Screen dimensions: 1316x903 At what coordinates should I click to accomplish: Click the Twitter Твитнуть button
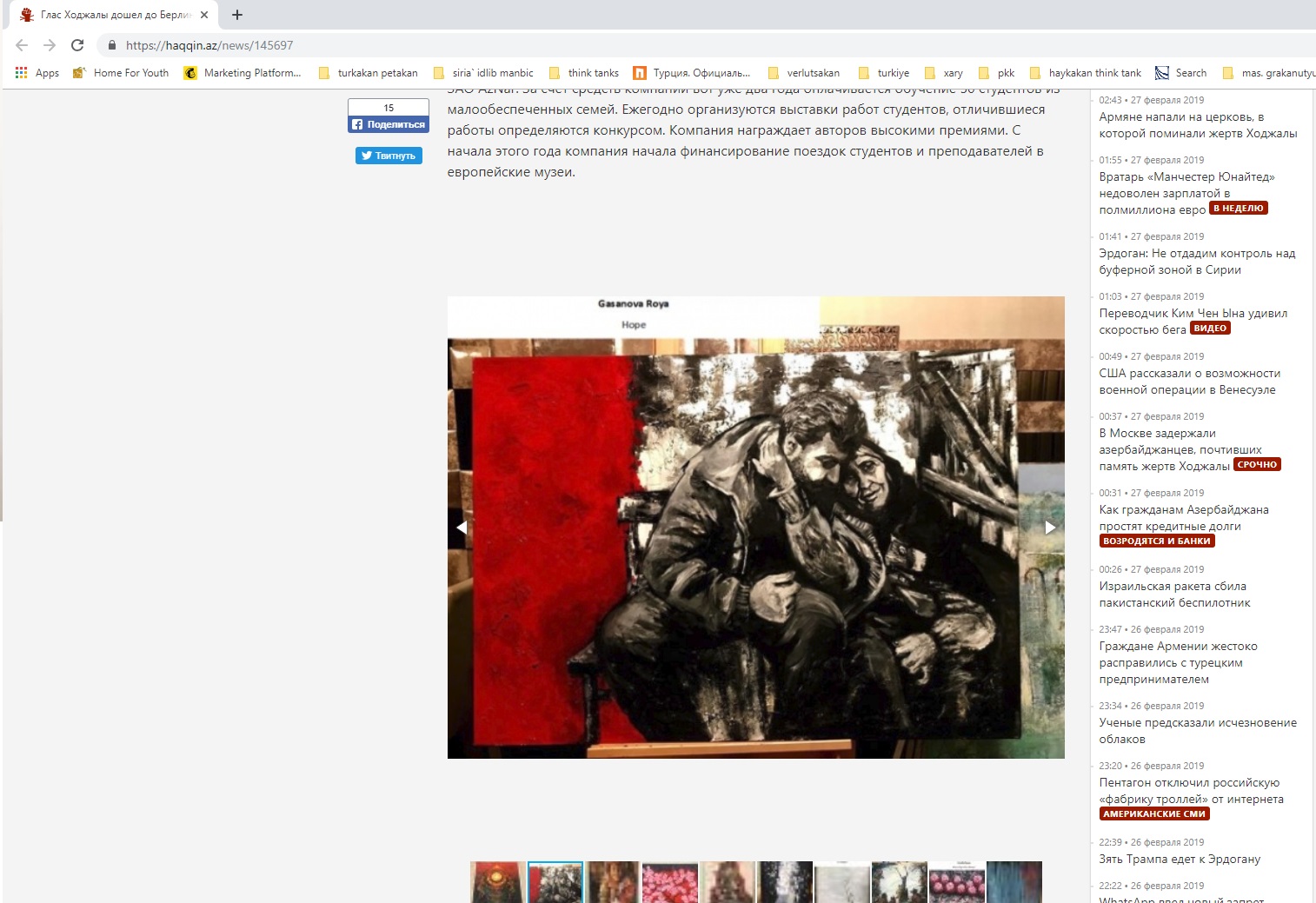pos(389,156)
